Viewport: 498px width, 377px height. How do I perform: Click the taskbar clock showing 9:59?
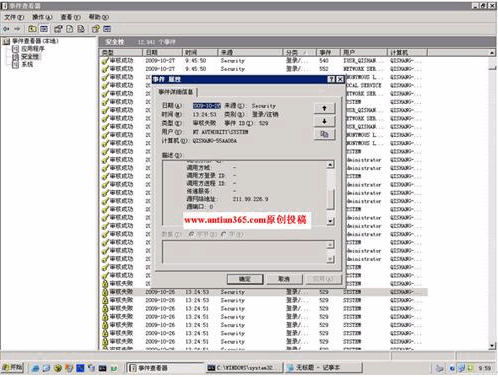pos(485,368)
